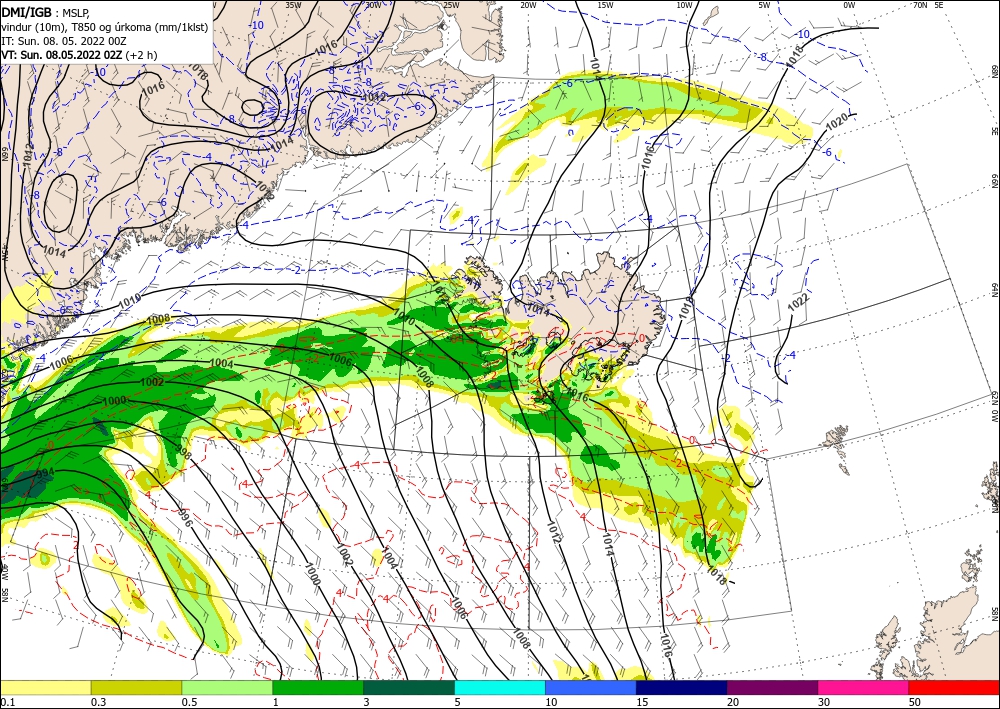Click the '994' isobar label
The height and width of the screenshot is (709, 1000).
tap(46, 474)
